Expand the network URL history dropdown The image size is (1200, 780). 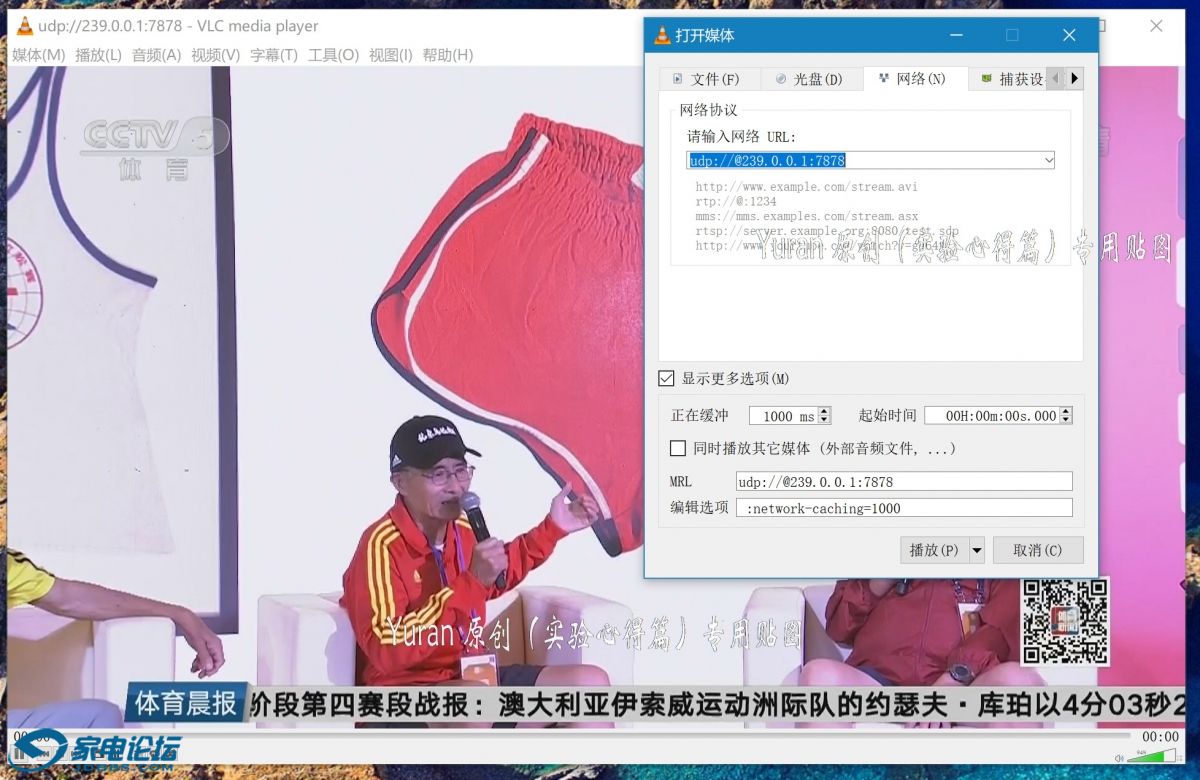coord(1048,160)
